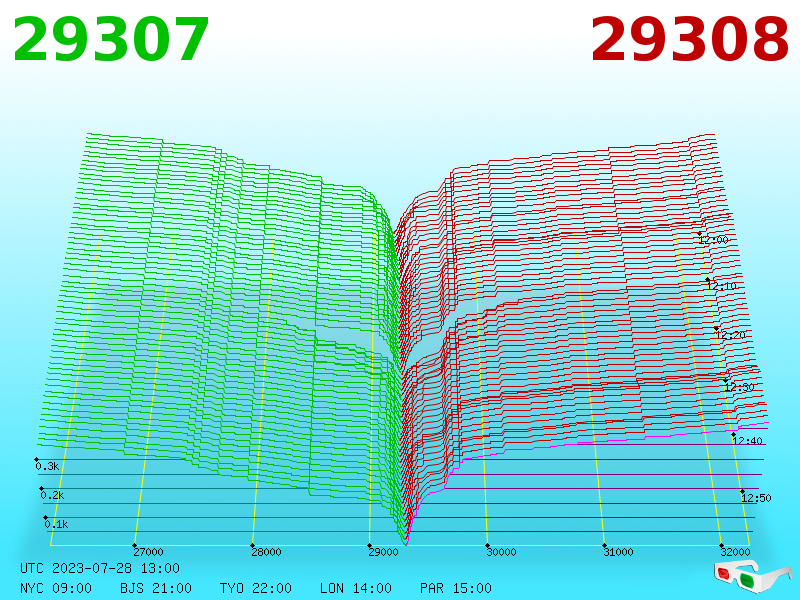The width and height of the screenshot is (800, 600).
Task: Click the BJS 21:00 time label
Action: click(x=156, y=588)
